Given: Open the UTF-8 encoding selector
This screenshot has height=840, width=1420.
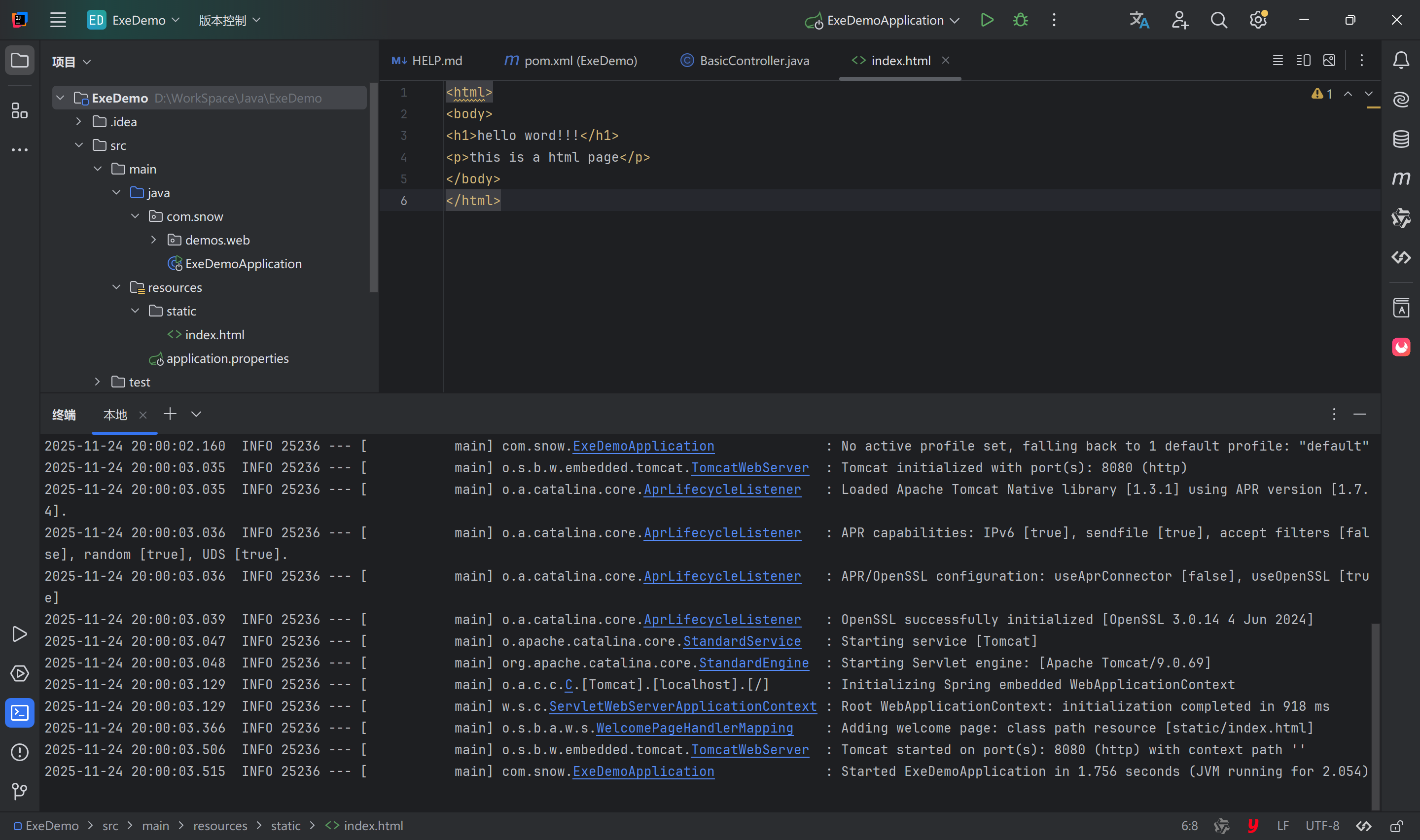Looking at the screenshot, I should 1322,826.
